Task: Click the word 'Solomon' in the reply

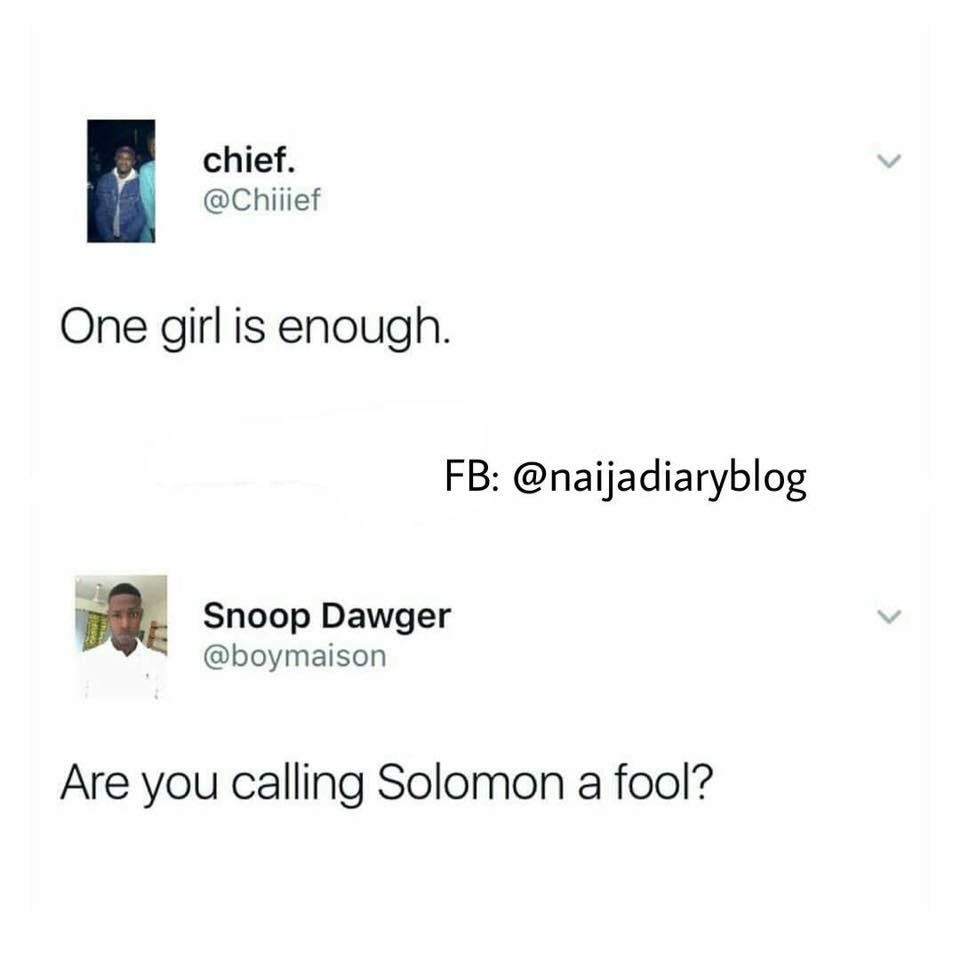Action: pyautogui.click(x=470, y=782)
